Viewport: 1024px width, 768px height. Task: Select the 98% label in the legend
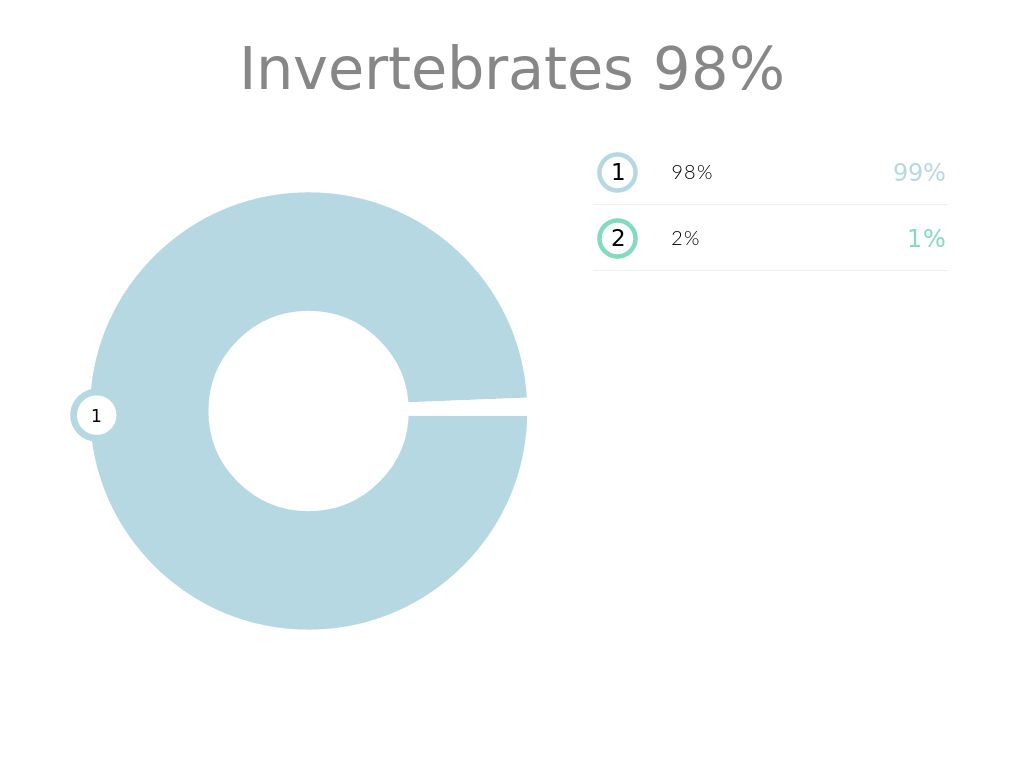pyautogui.click(x=691, y=173)
